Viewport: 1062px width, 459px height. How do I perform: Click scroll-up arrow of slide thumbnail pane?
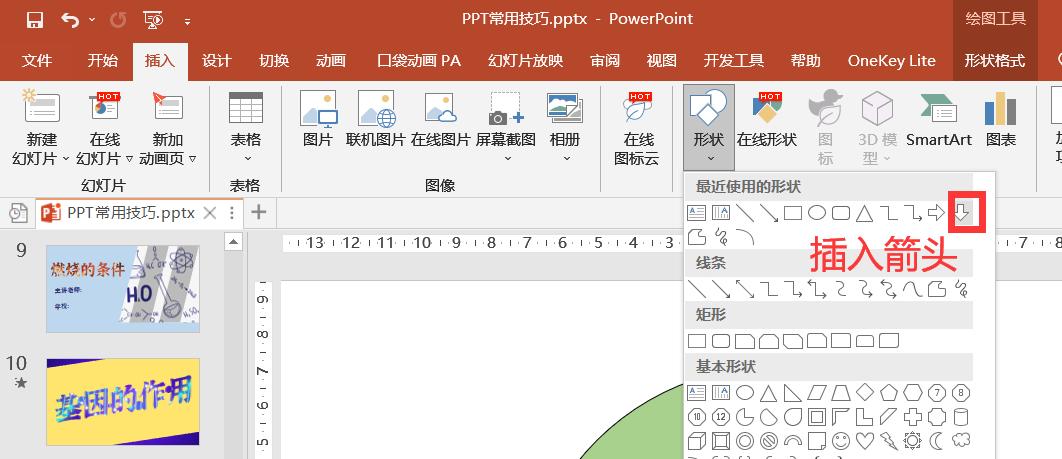tap(233, 241)
